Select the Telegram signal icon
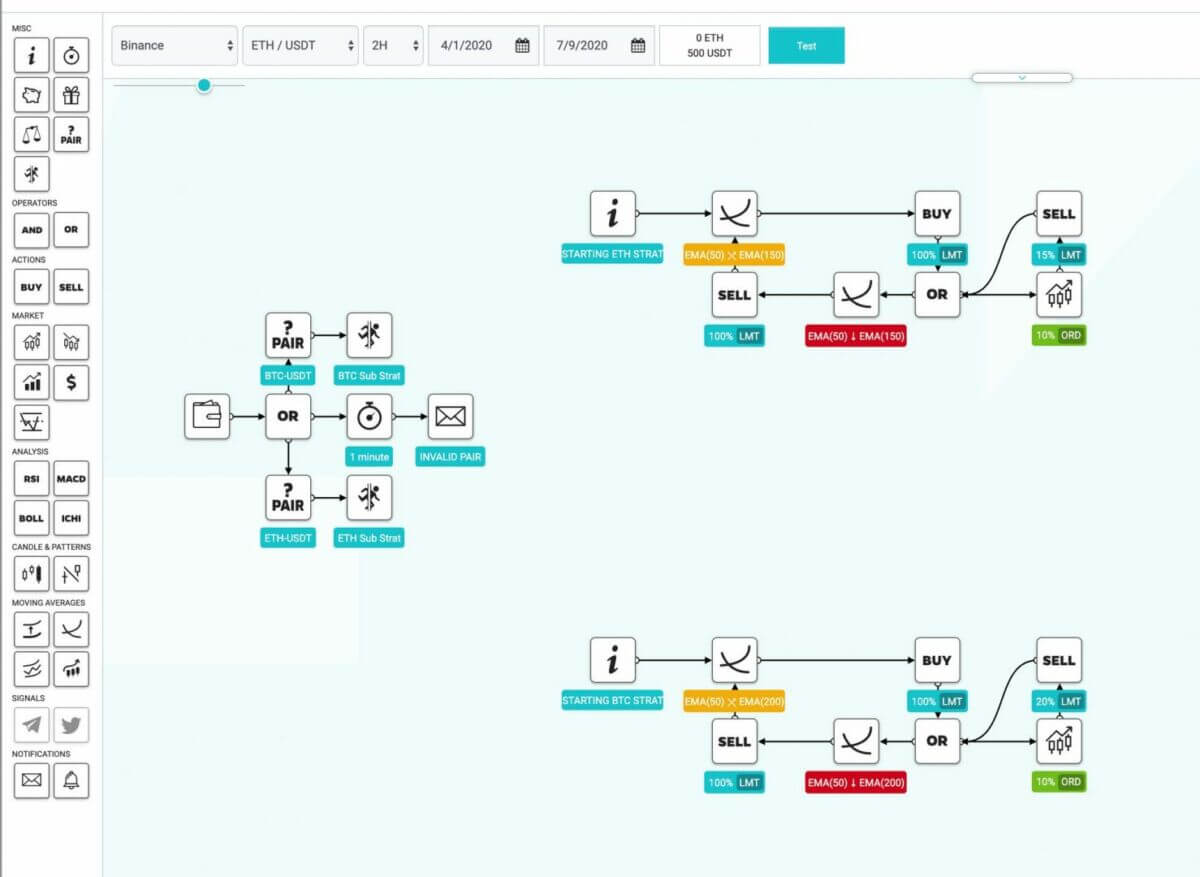The image size is (1200, 877). click(32, 725)
